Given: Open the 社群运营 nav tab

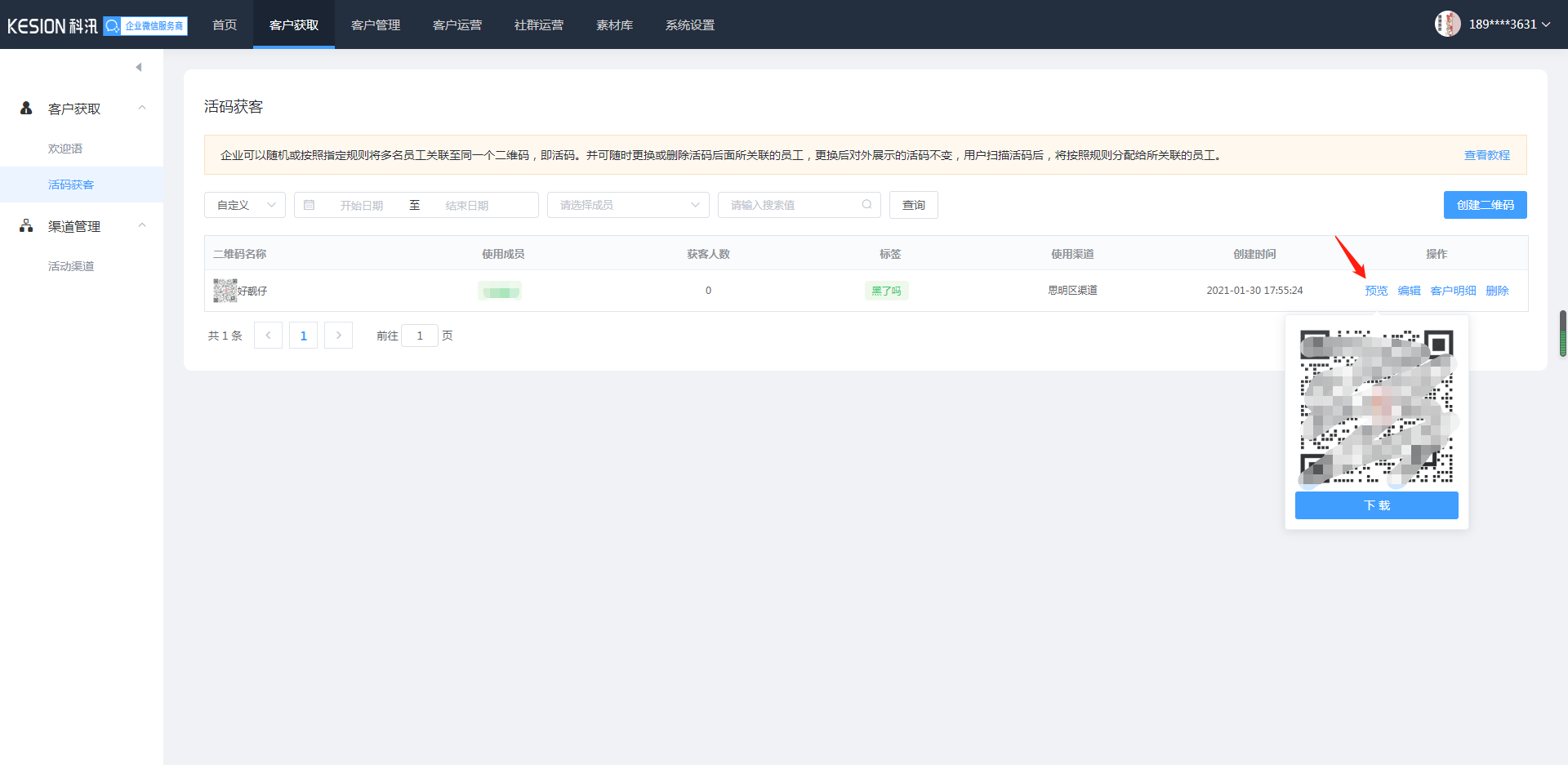Looking at the screenshot, I should point(539,24).
